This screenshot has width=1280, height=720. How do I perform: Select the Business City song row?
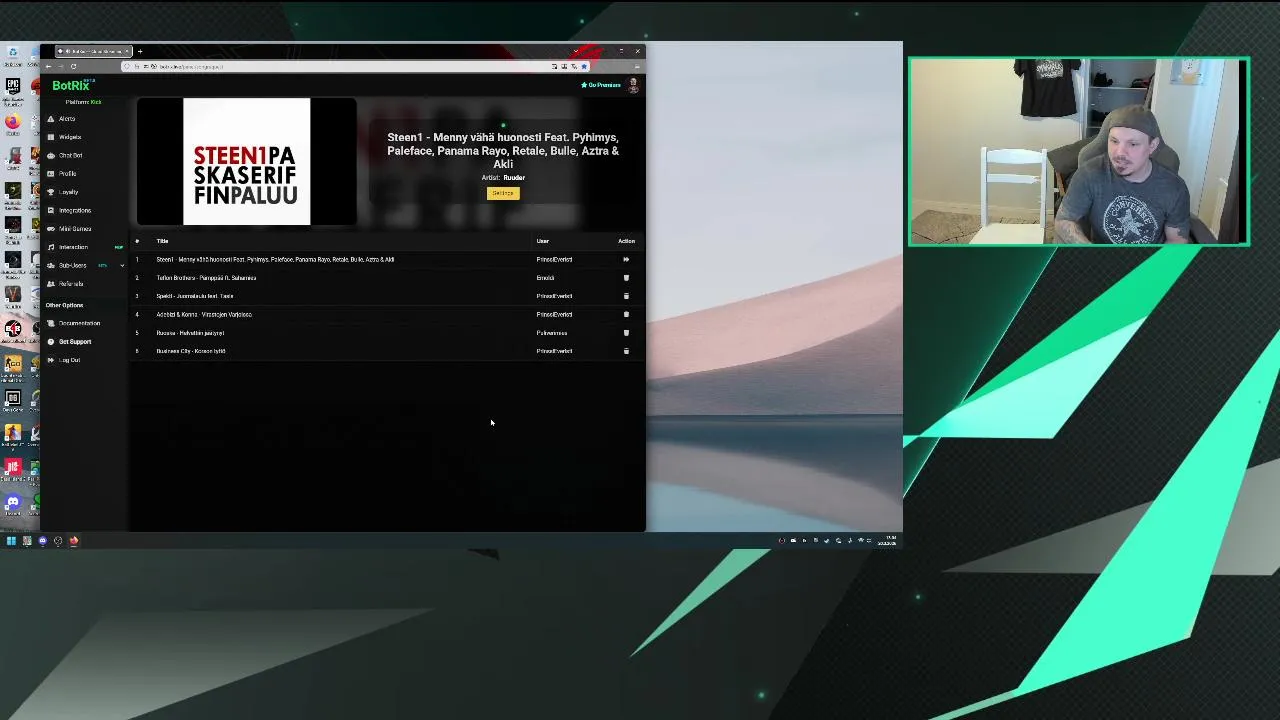click(387, 351)
